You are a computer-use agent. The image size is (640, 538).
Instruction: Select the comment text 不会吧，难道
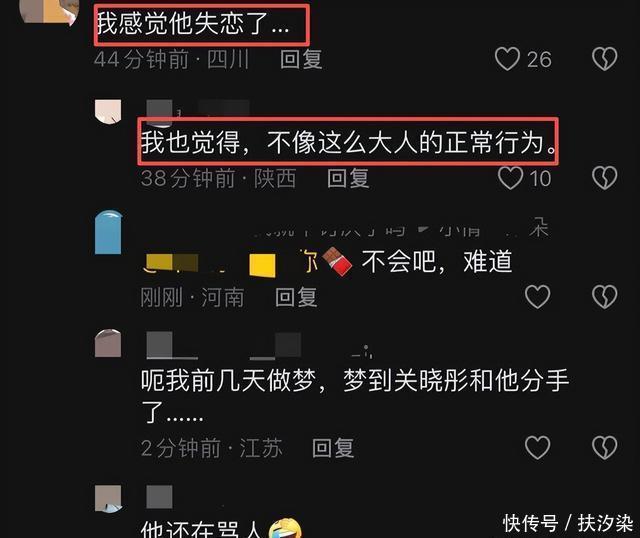coord(437,261)
